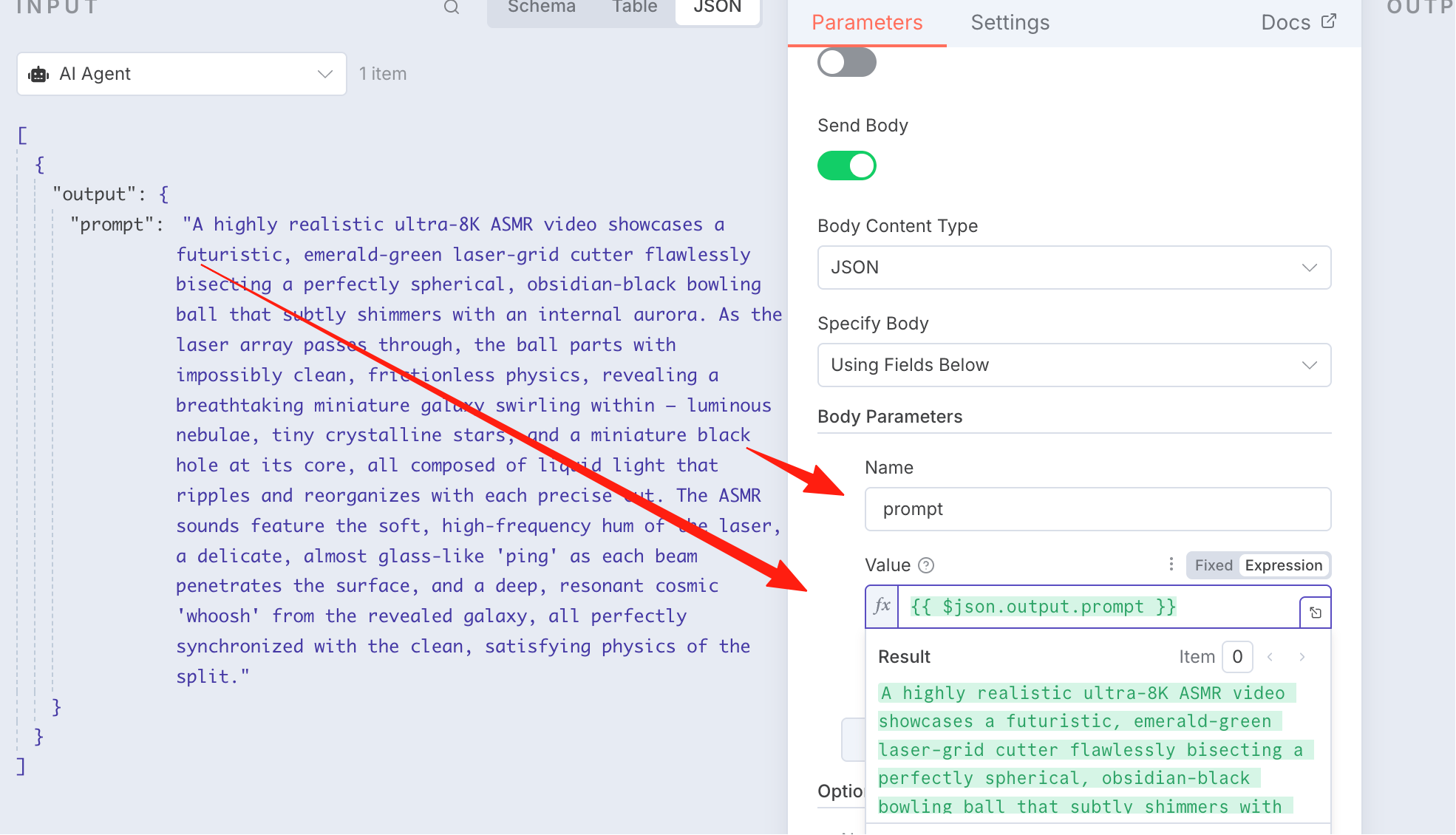Open the Specify Body dropdown

[x=1075, y=365]
